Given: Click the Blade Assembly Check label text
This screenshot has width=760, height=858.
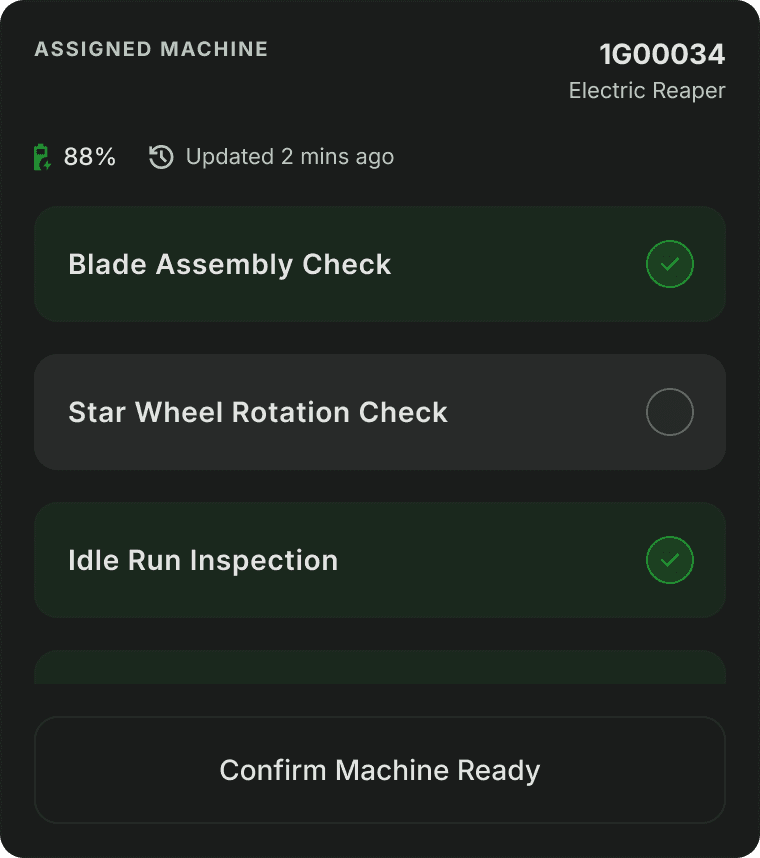Looking at the screenshot, I should [229, 265].
